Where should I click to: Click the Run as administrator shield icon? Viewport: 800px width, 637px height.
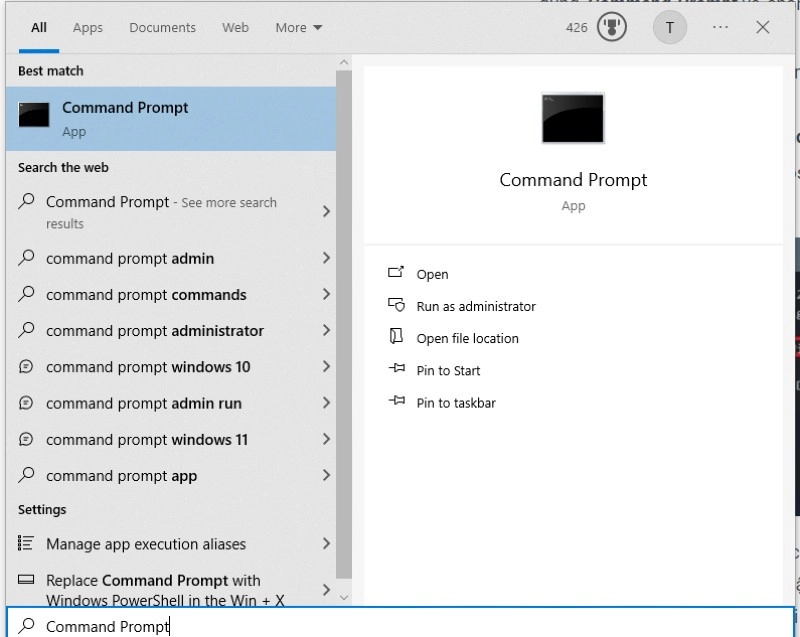coord(396,305)
